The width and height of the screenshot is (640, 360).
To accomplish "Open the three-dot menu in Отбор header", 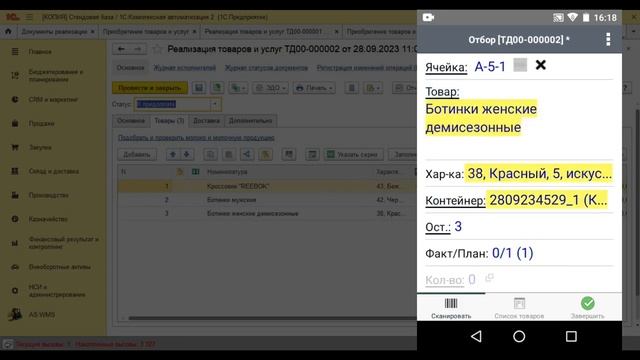I will [608, 39].
